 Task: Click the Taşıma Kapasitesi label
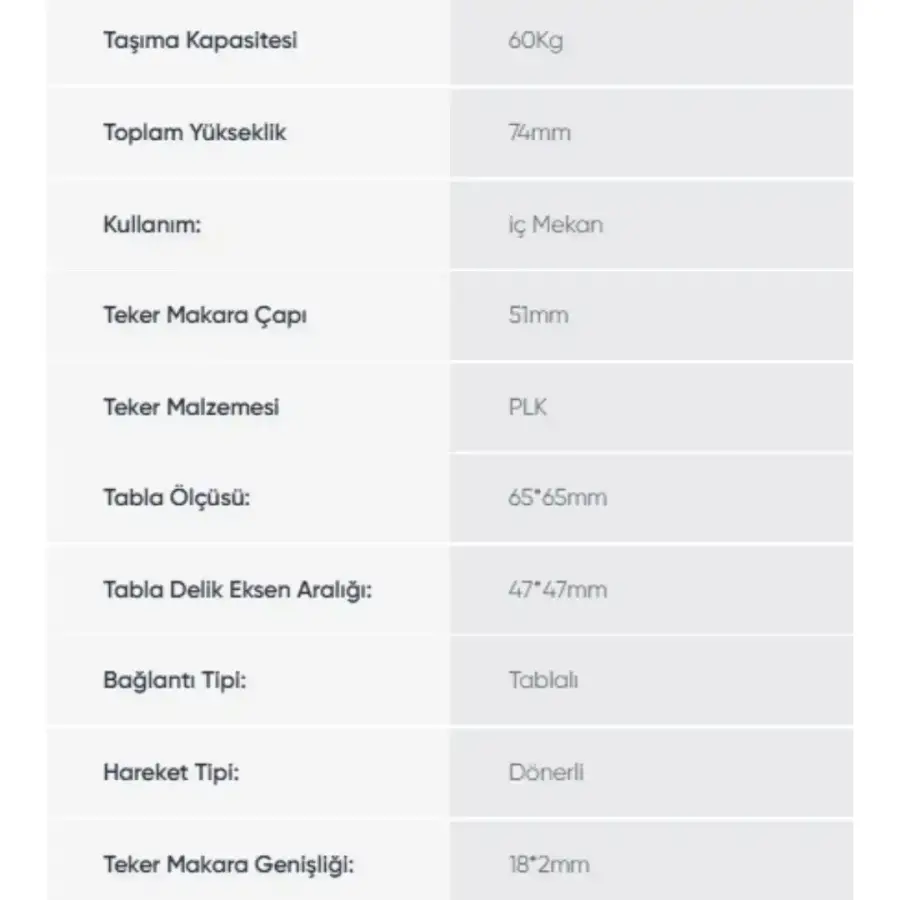pyautogui.click(x=200, y=41)
